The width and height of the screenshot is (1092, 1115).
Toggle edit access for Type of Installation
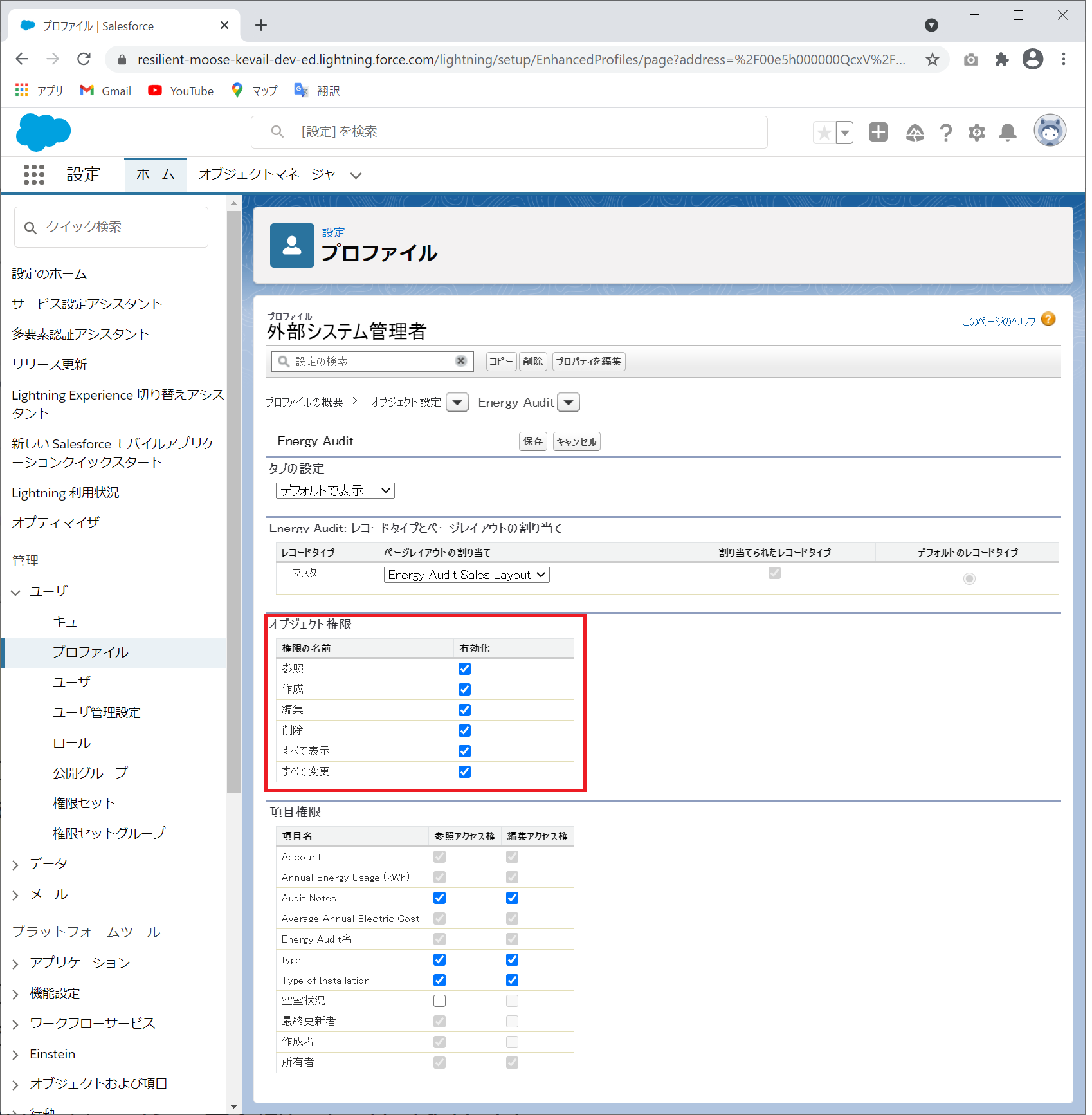point(512,980)
